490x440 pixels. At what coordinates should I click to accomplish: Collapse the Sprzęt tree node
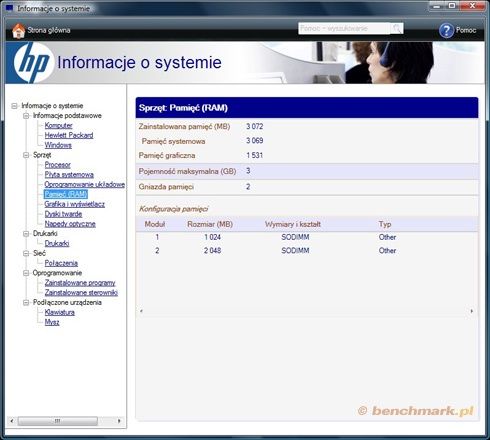[26, 155]
